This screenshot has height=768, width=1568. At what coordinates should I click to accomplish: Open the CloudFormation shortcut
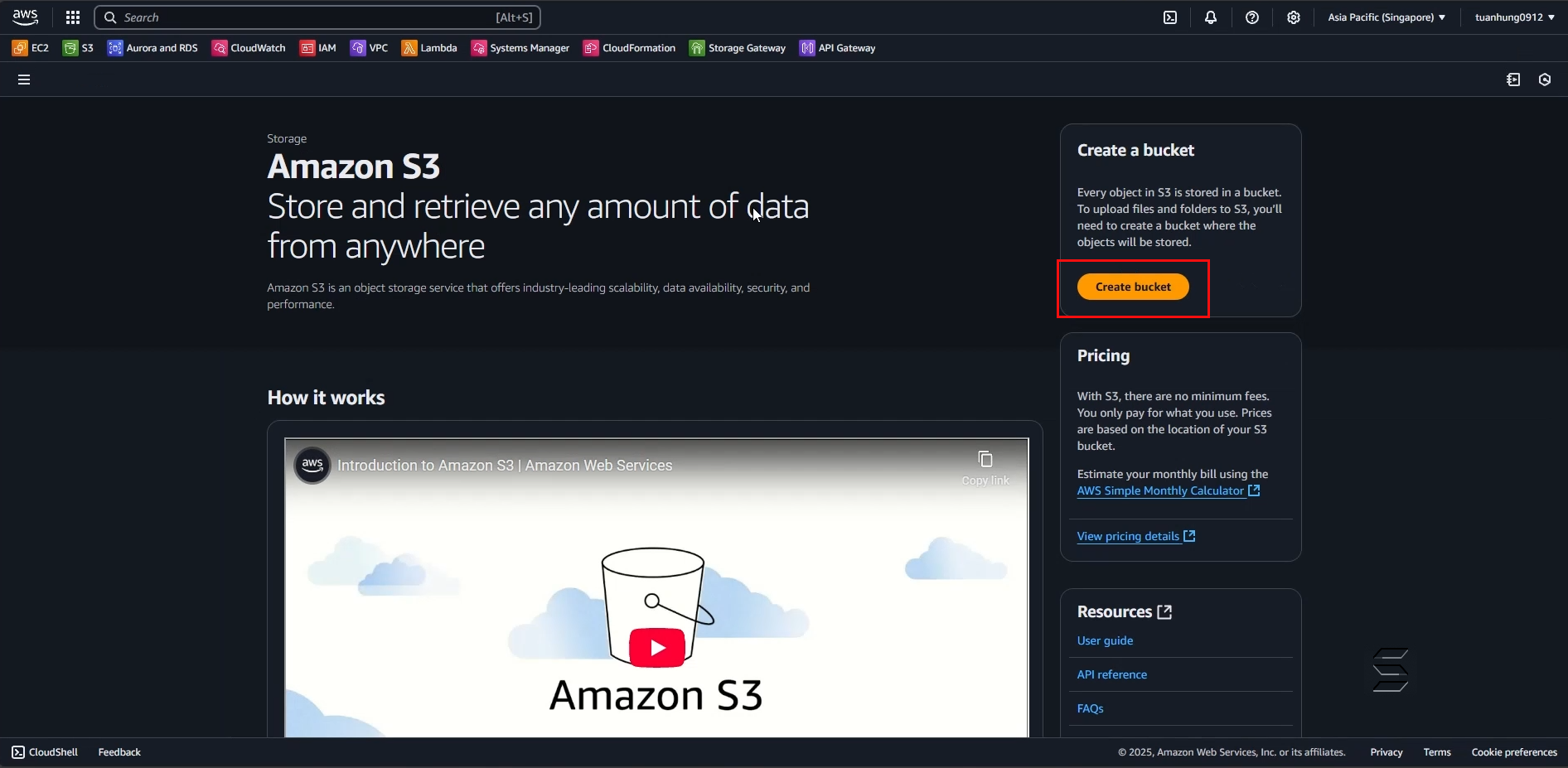(x=630, y=48)
